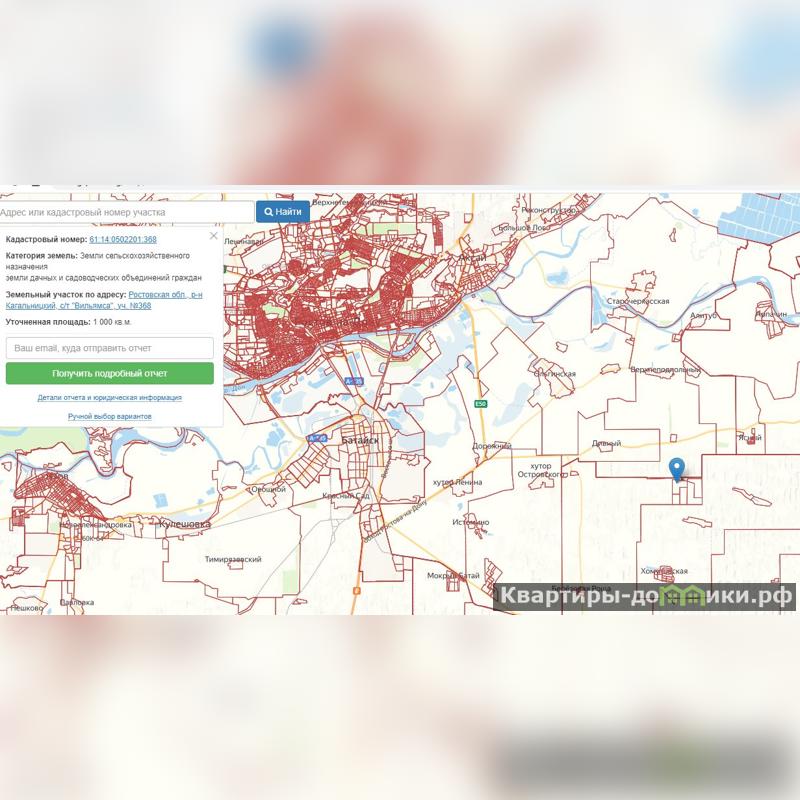800x800 pixels.
Task: Click the Квартиры-домики.рф watermark logo
Action: coord(644,596)
